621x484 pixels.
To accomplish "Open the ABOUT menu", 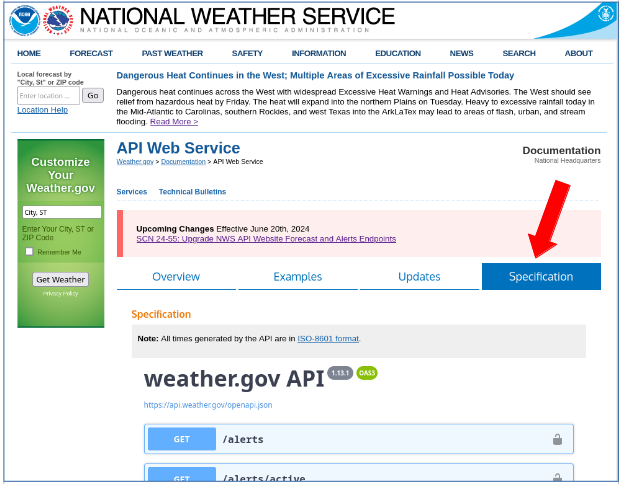I will 579,53.
